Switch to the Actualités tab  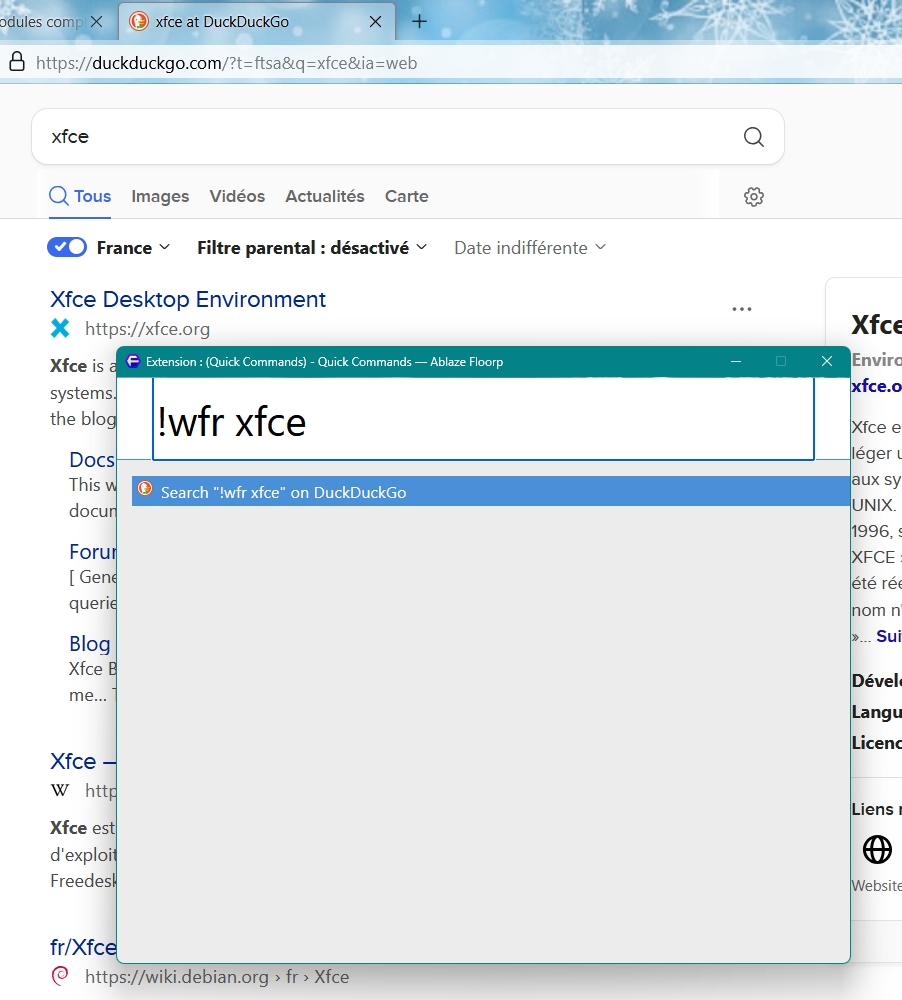325,196
